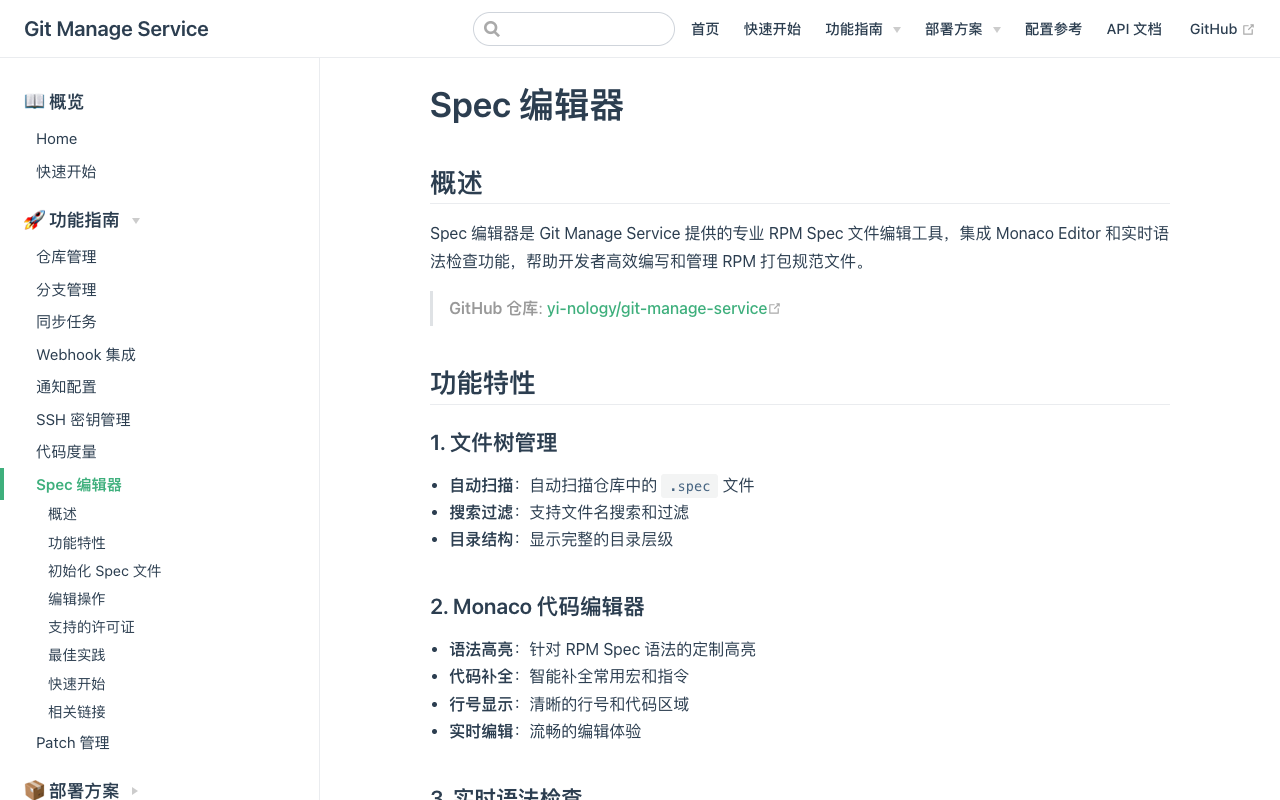Select Patch 管理 in the sidebar

[72, 742]
